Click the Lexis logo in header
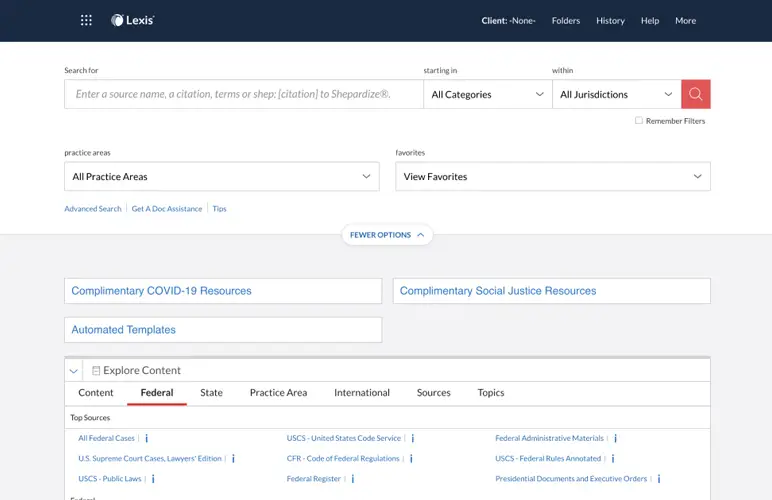The height and width of the screenshot is (500, 772). 133,20
